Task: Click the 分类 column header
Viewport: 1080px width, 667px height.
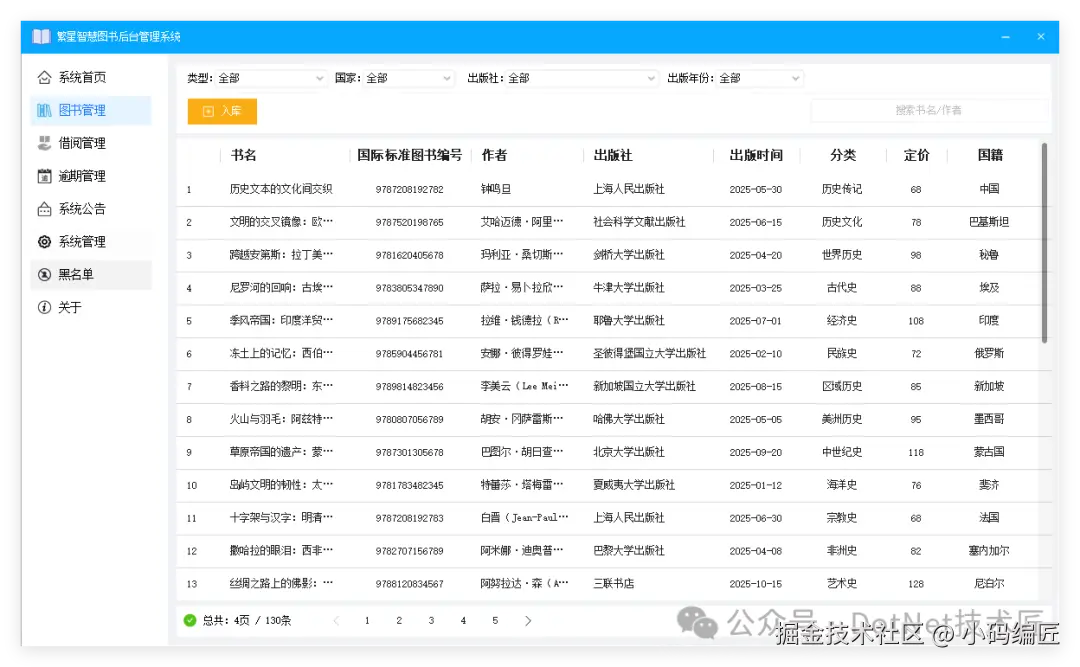Action: [x=842, y=156]
